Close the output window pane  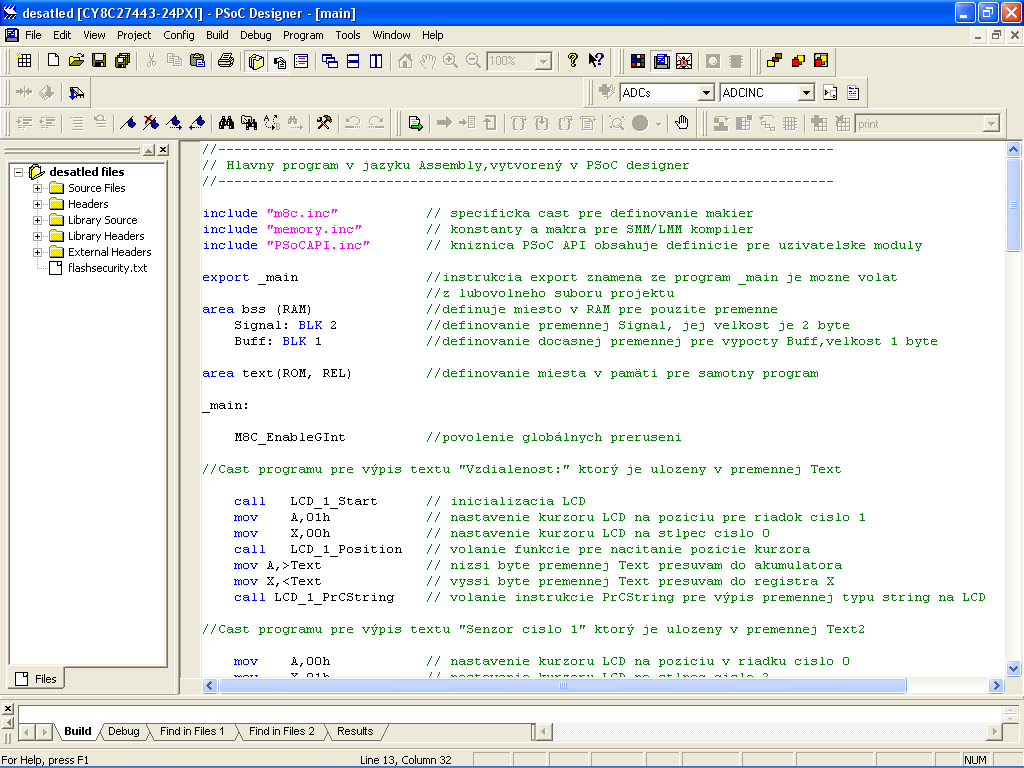tap(8, 709)
